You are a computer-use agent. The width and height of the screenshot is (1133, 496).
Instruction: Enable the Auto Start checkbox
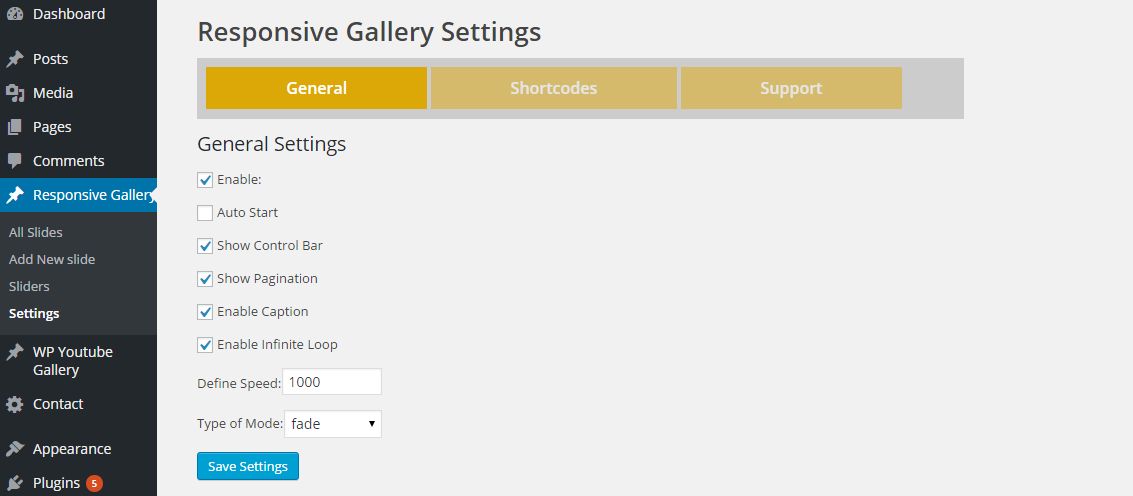(x=205, y=213)
